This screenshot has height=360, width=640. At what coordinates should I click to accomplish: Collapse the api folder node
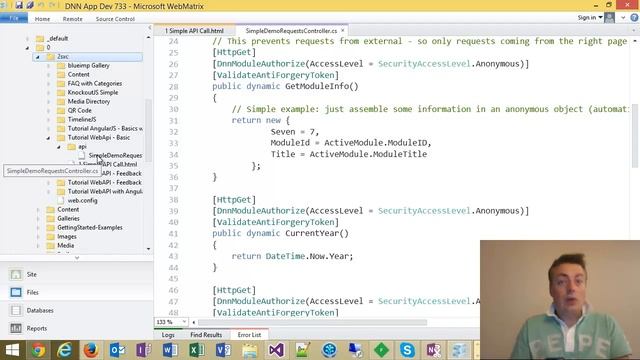pyautogui.click(x=59, y=147)
